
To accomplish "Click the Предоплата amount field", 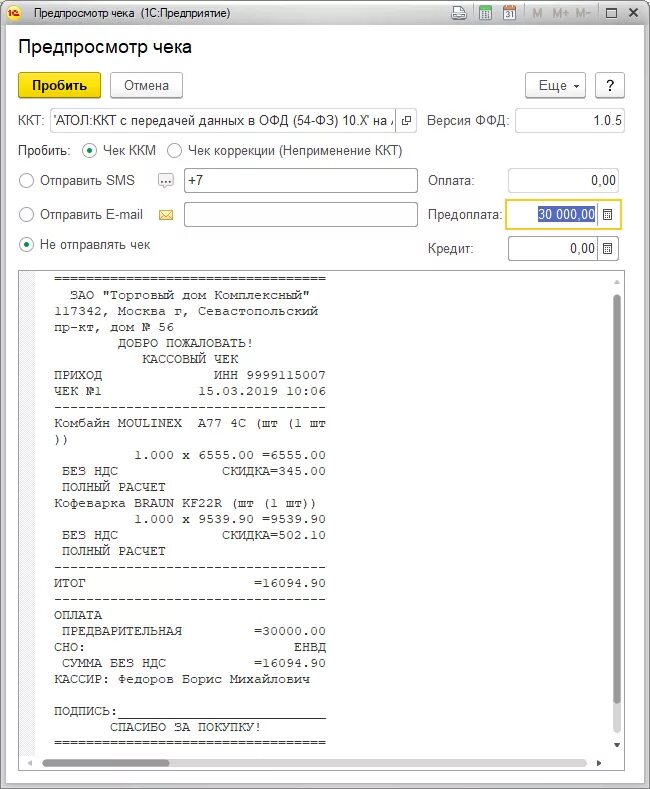I will 552,215.
